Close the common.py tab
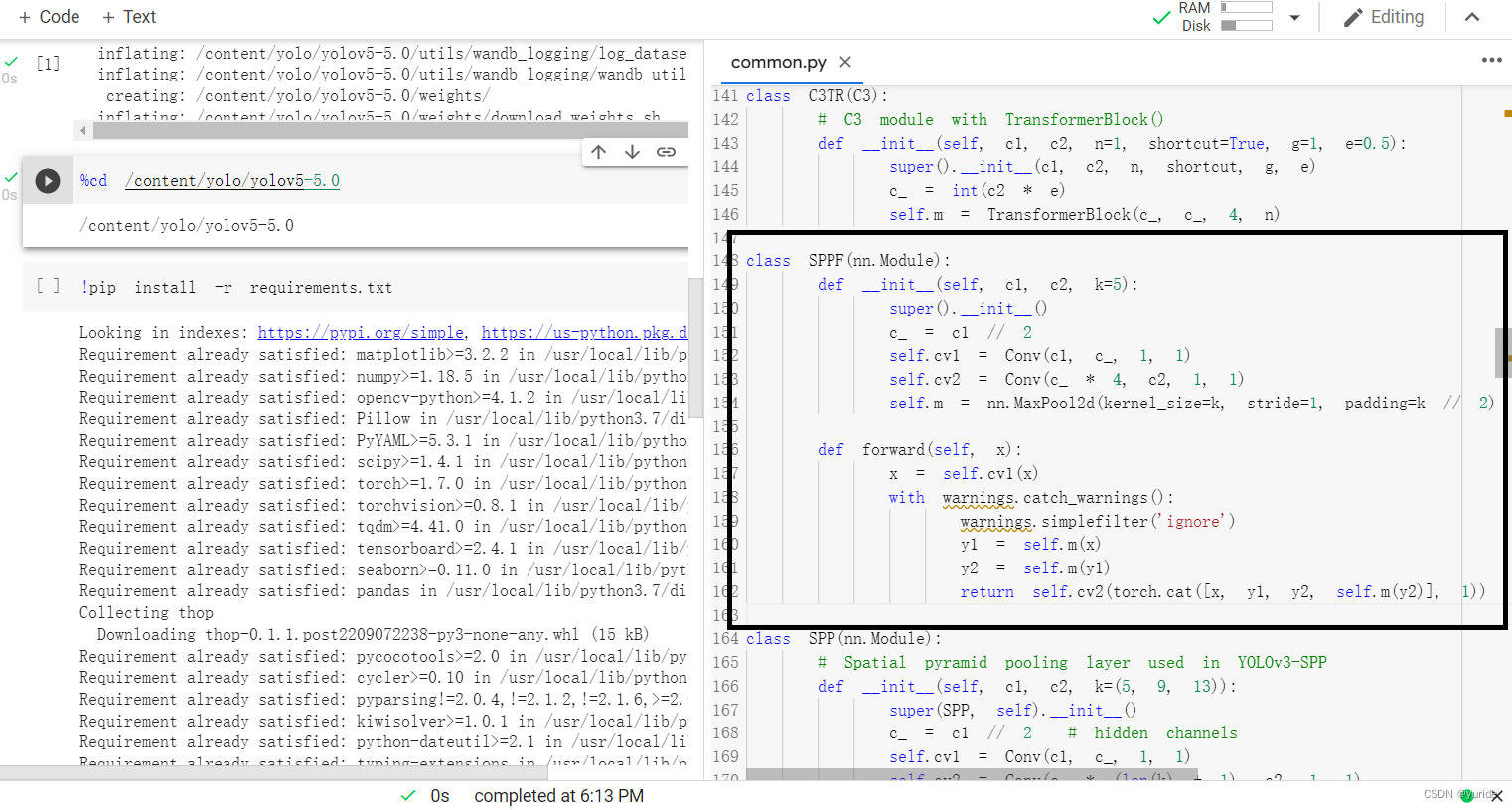This screenshot has width=1512, height=810. [x=845, y=61]
